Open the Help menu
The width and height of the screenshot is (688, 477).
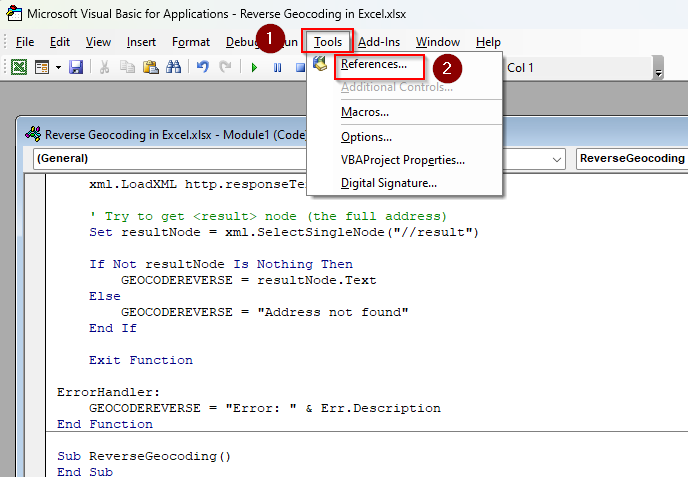pyautogui.click(x=488, y=42)
